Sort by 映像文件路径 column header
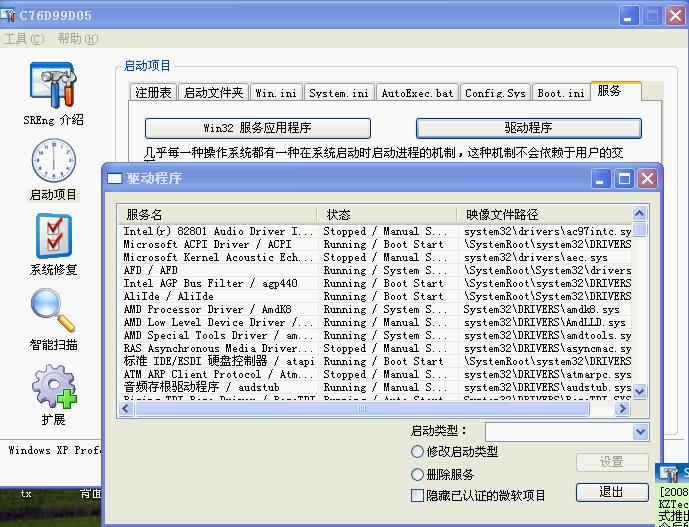689x527 pixels. 544,214
